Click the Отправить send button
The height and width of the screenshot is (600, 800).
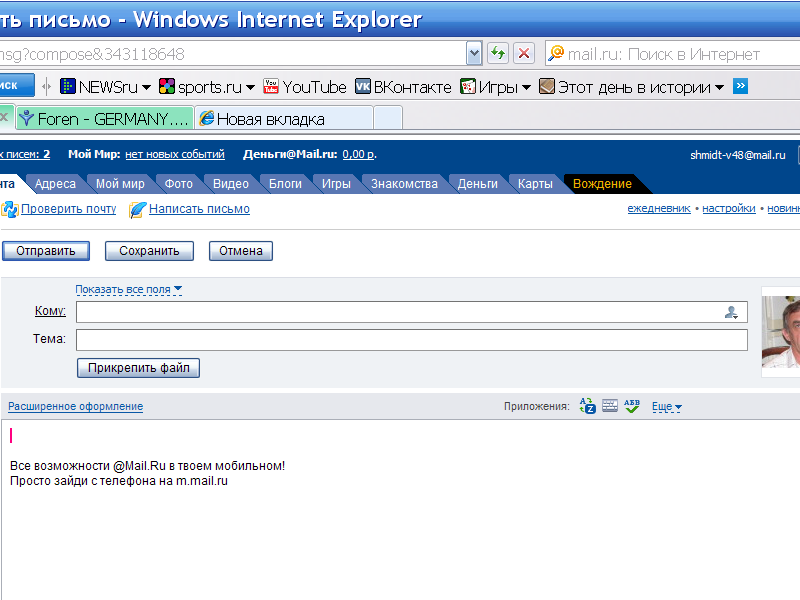point(46,251)
